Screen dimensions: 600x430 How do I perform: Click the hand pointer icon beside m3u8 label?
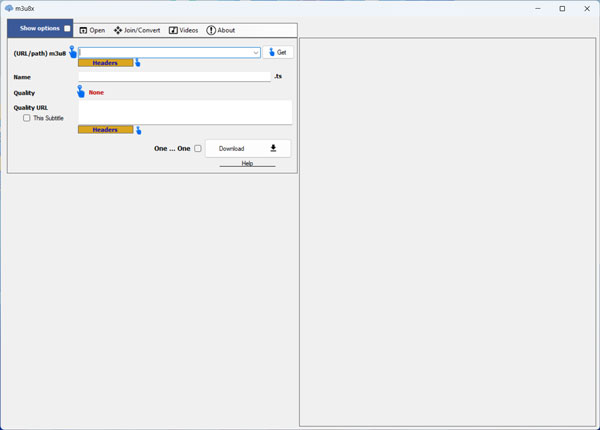pyautogui.click(x=73, y=52)
